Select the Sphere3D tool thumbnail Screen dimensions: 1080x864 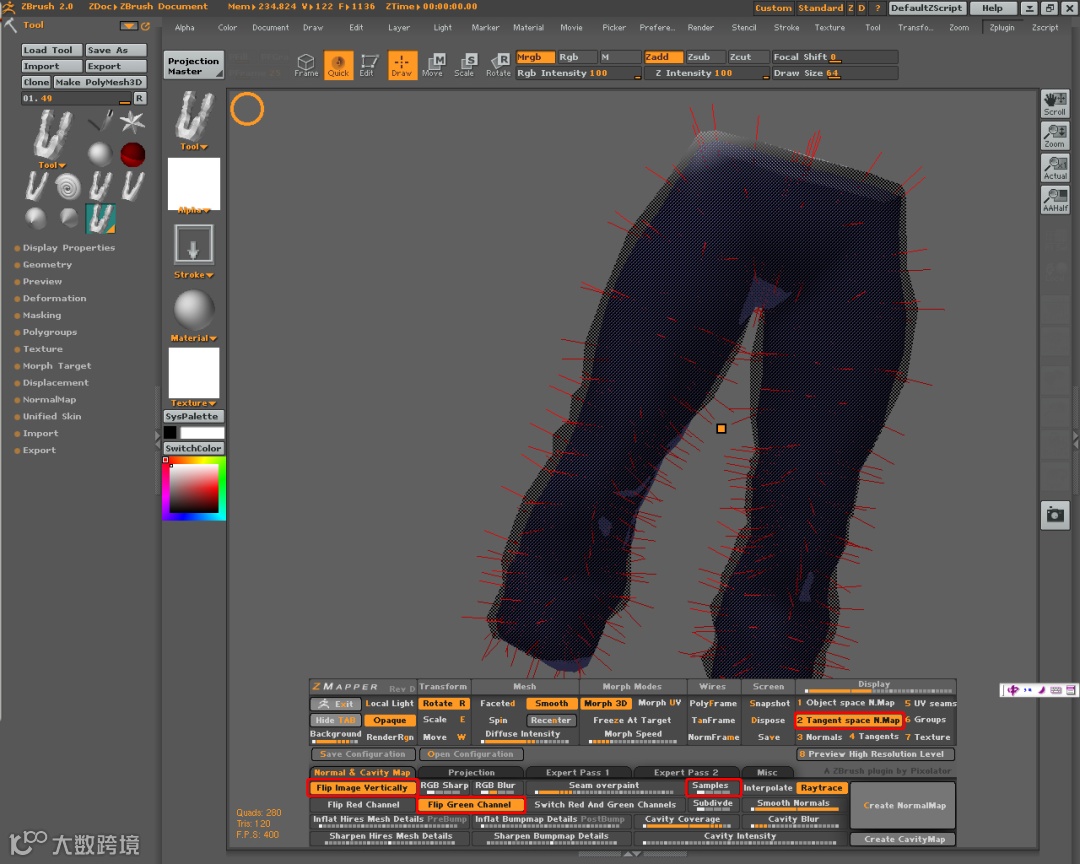pyautogui.click(x=100, y=154)
